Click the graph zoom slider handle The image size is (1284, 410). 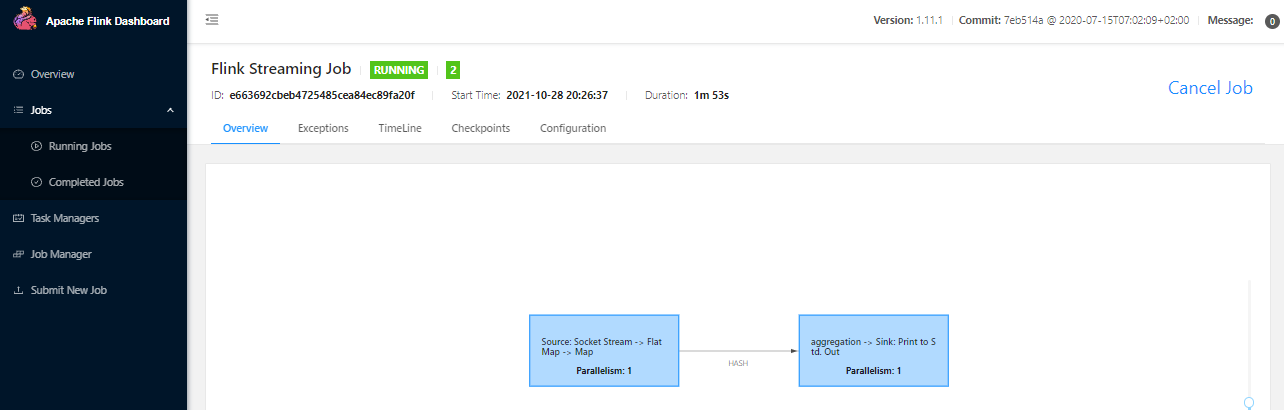(1249, 402)
